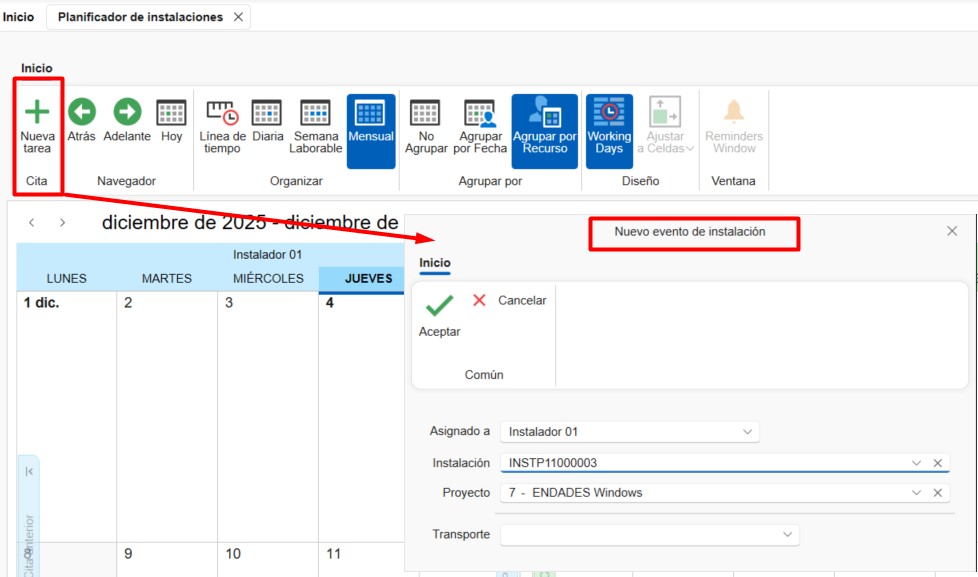The image size is (978, 577).
Task: Open the Reminders Window bell icon
Action: click(734, 112)
